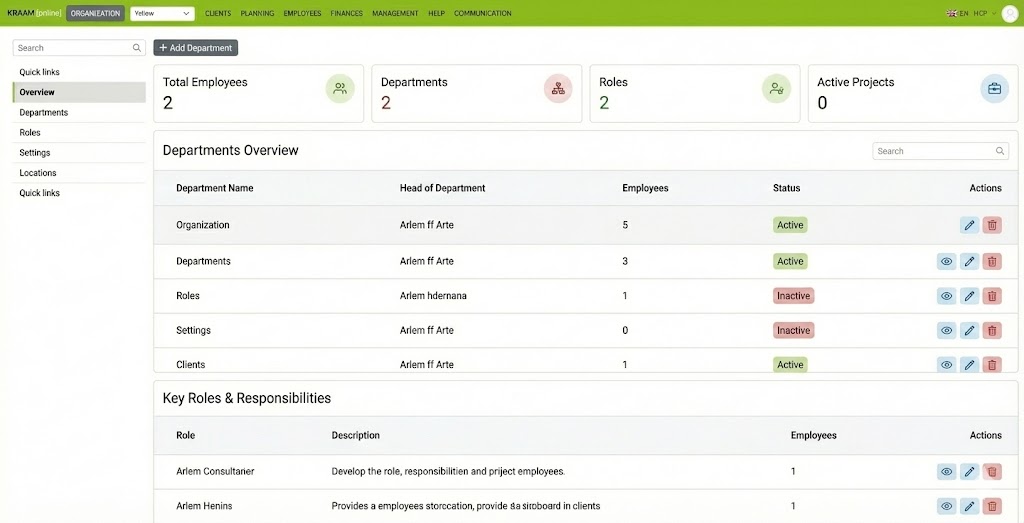
Task: Edit the Departments row with pencil icon
Action: (969, 261)
